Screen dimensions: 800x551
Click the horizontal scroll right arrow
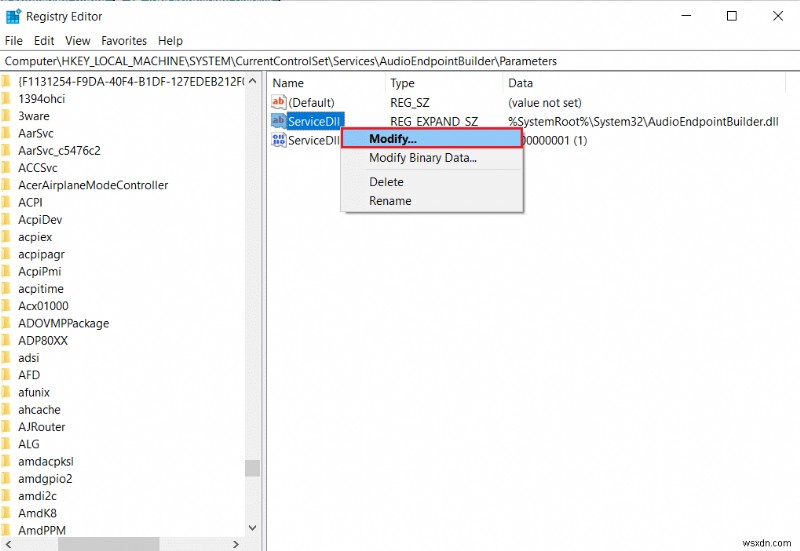tap(236, 544)
